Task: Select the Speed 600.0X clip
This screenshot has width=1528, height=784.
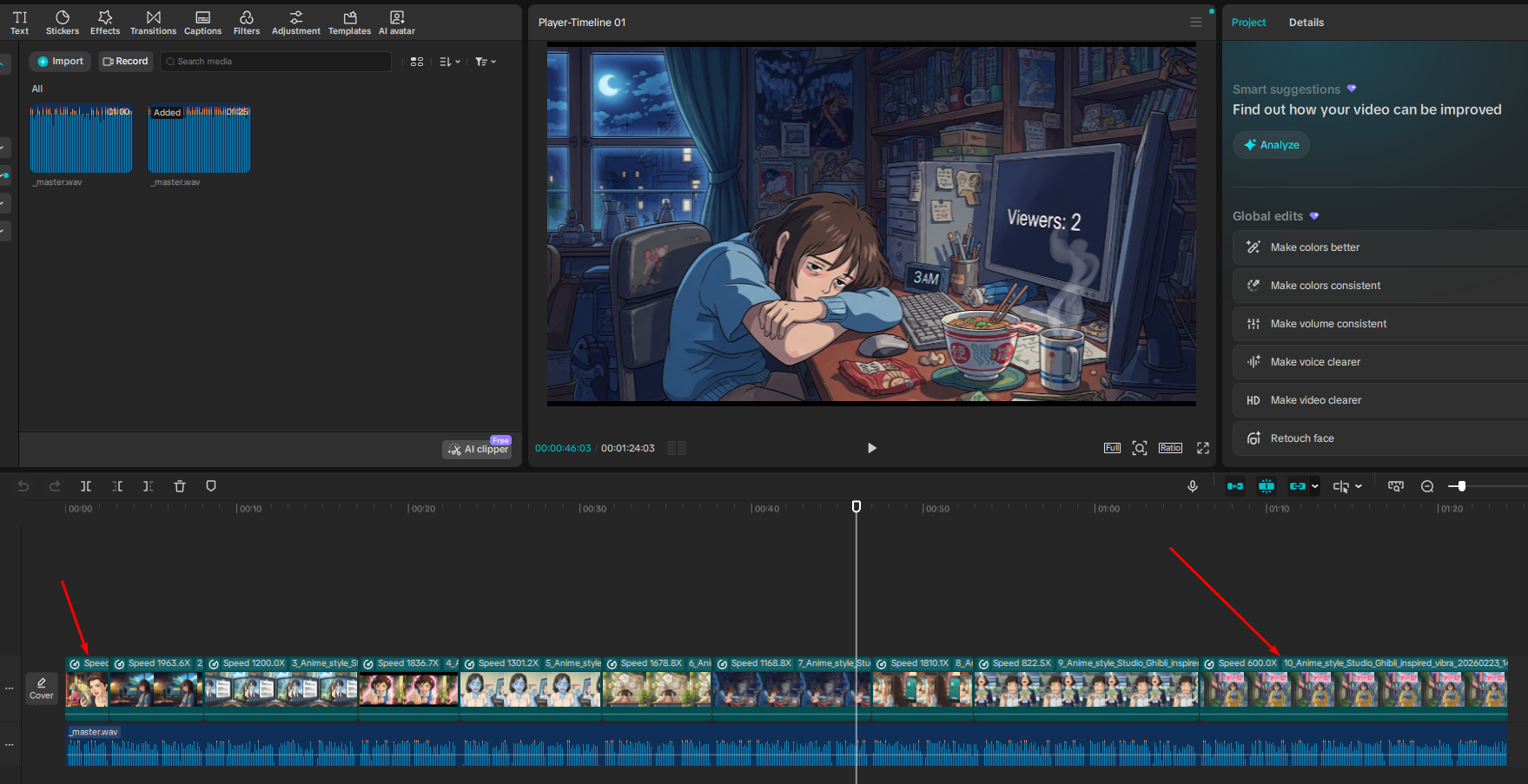Action: [x=1353, y=688]
